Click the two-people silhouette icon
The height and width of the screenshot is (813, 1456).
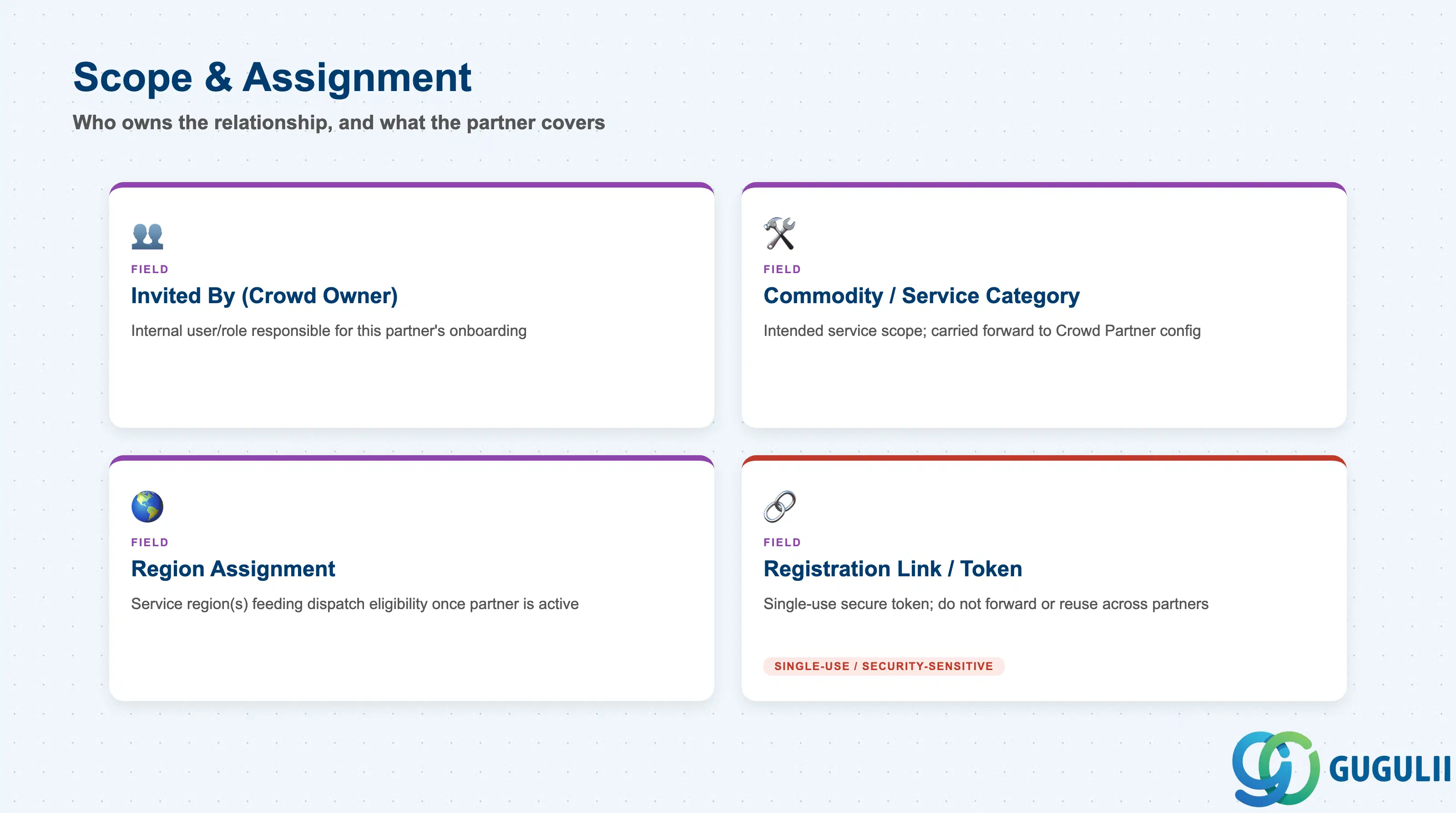coord(147,236)
